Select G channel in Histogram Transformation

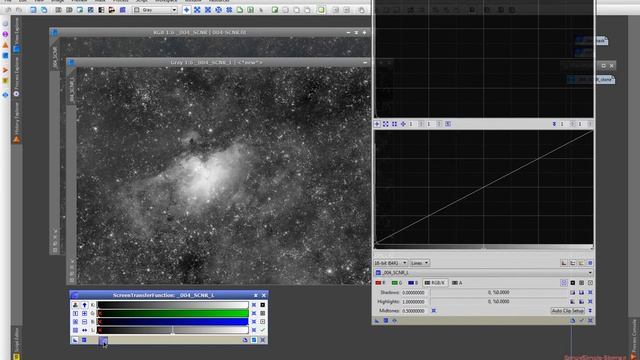[397, 283]
